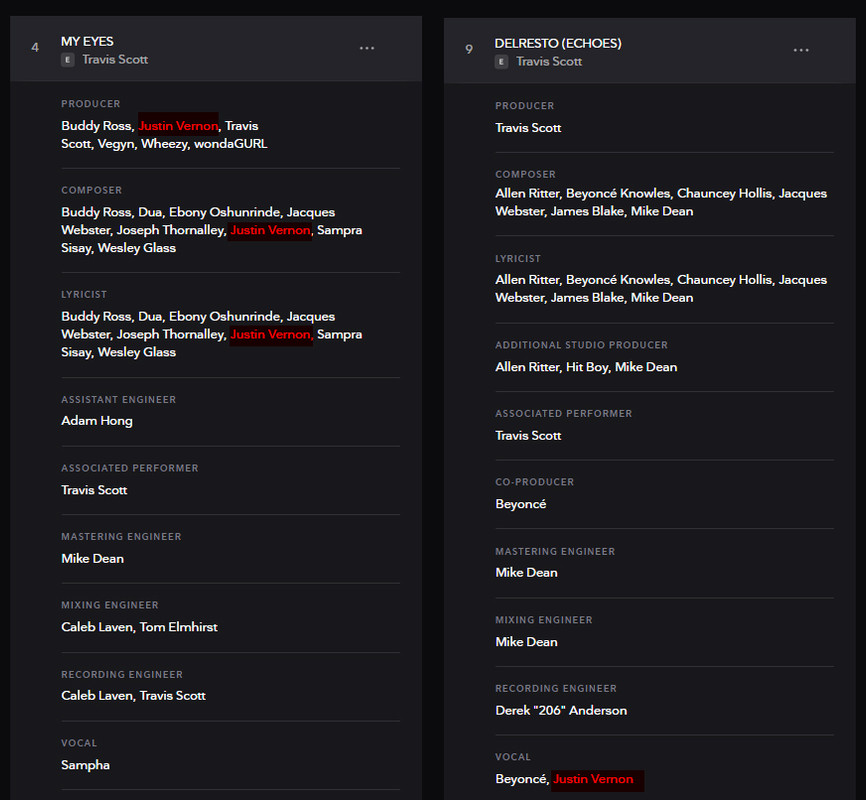Click Wesley Glass in MY EYES composer list
This screenshot has height=800, width=866.
136,248
